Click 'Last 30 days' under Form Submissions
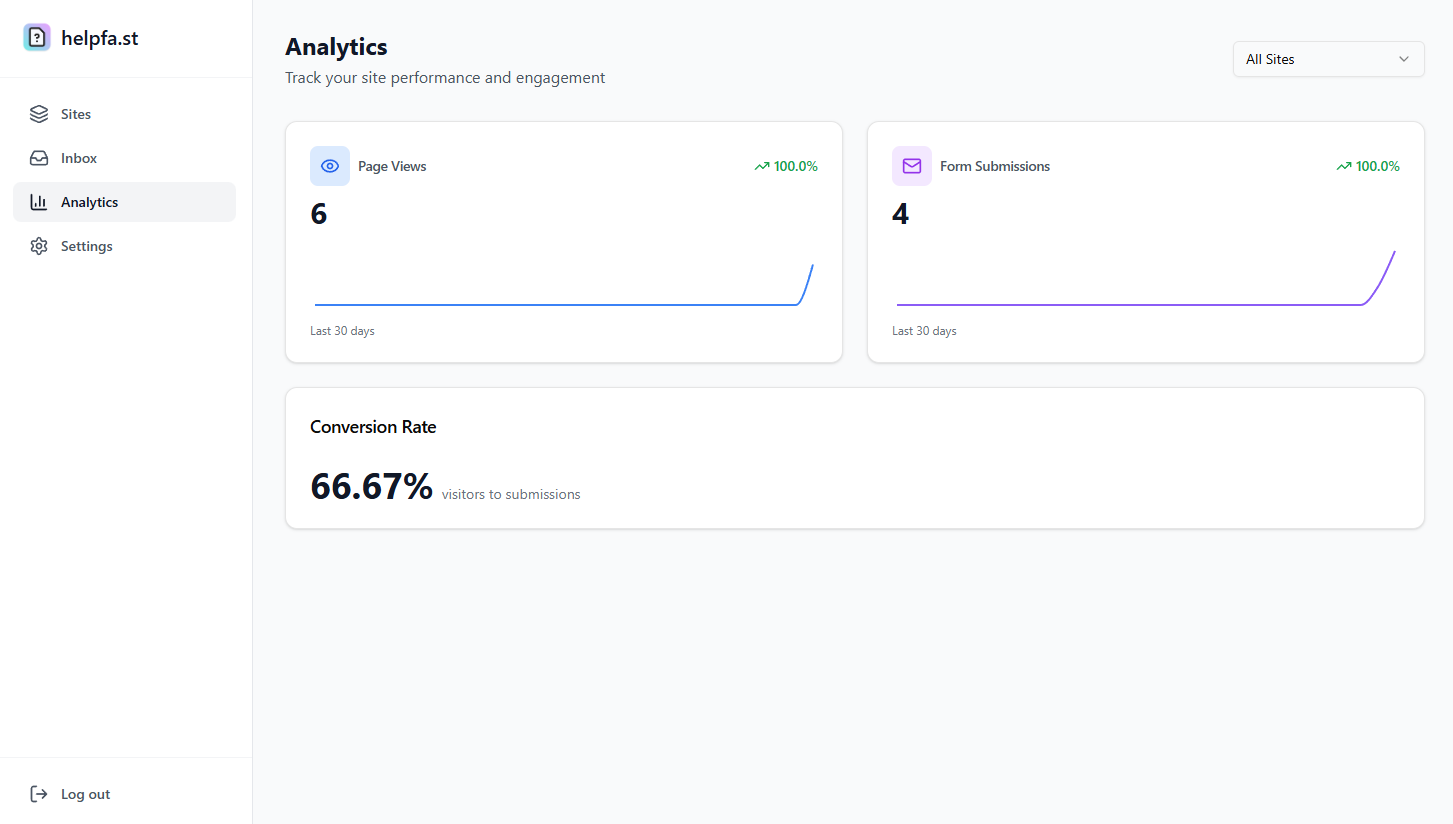 click(924, 331)
